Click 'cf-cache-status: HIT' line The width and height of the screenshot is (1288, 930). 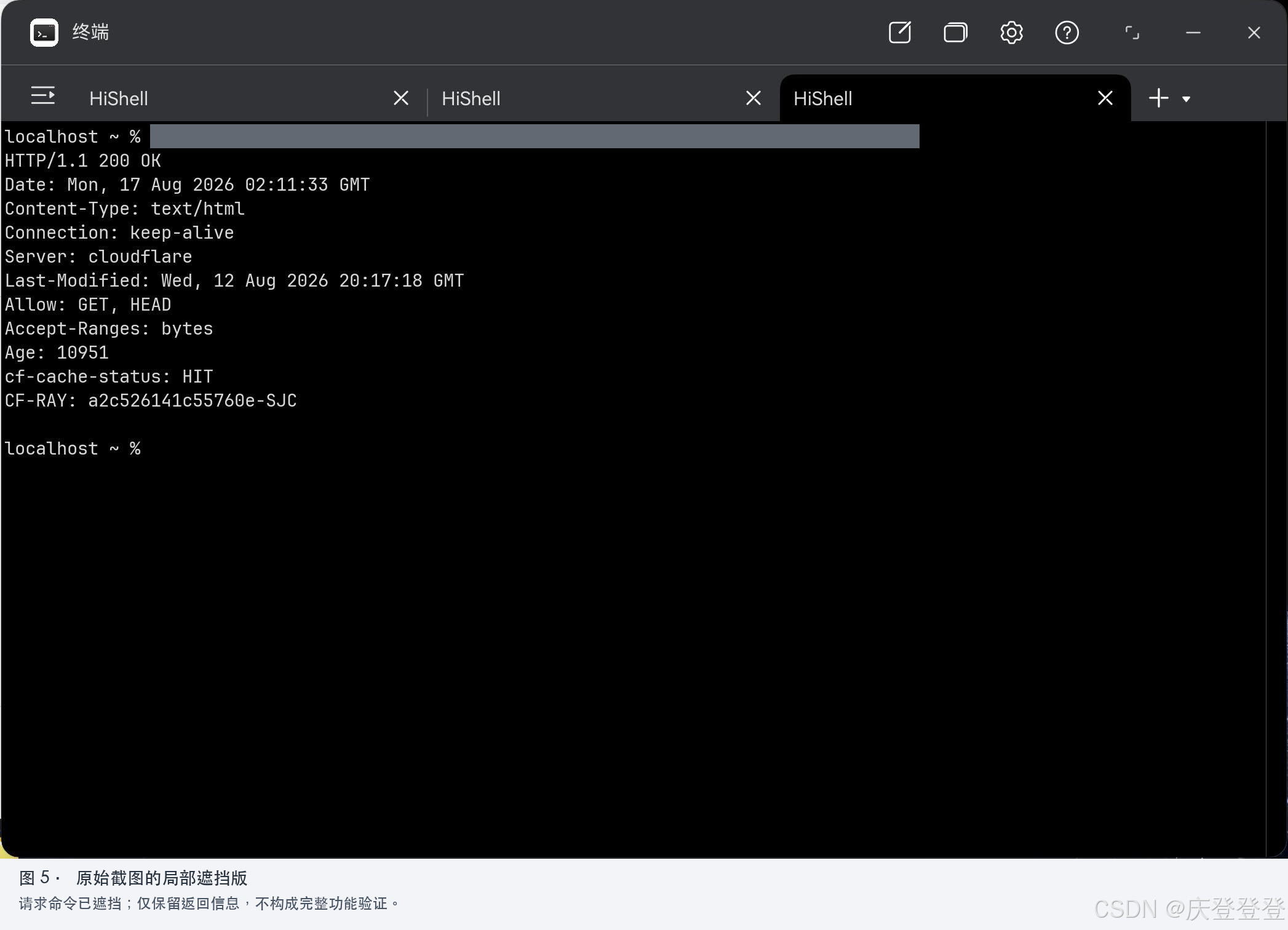[x=109, y=376]
